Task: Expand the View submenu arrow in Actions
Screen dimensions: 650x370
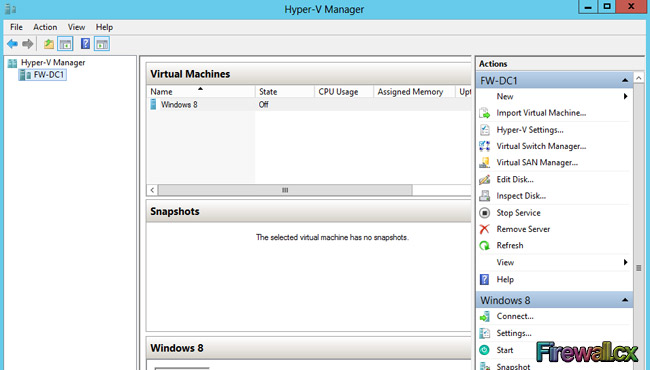Action: [626, 262]
